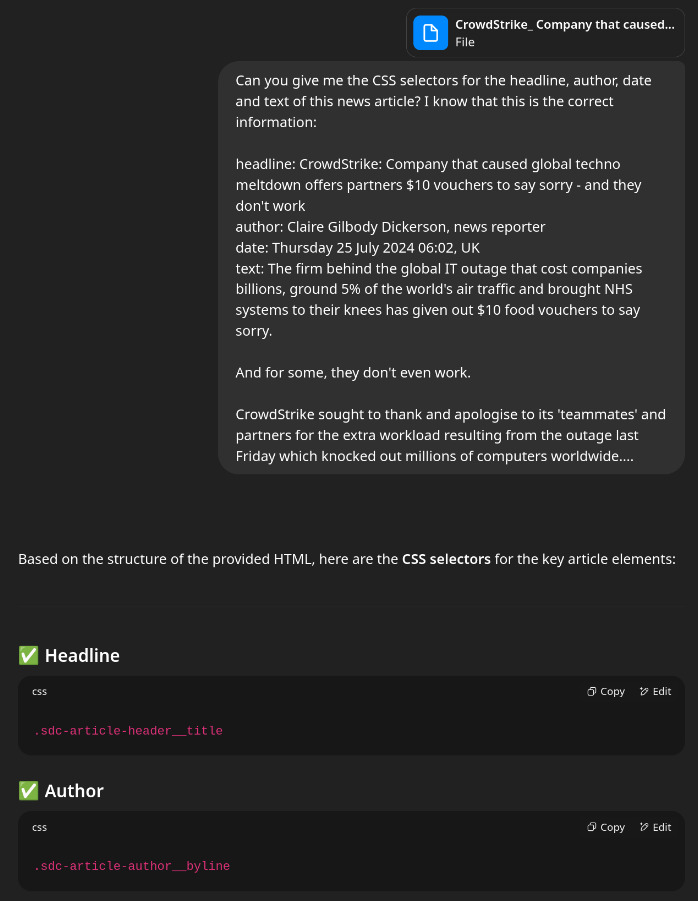
Task: Copy the Author CSS code block
Action: click(x=606, y=827)
